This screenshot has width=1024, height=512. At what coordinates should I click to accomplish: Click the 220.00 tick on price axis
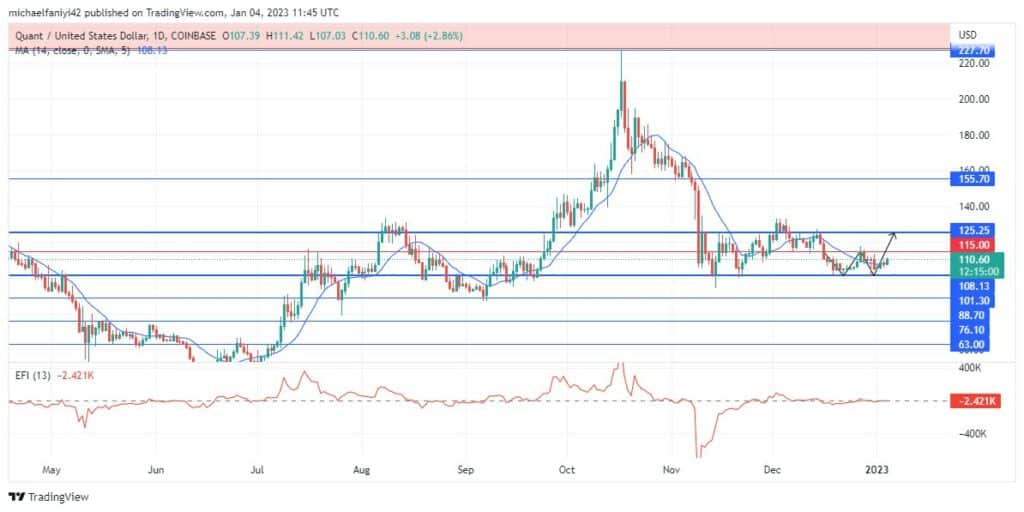coord(973,63)
